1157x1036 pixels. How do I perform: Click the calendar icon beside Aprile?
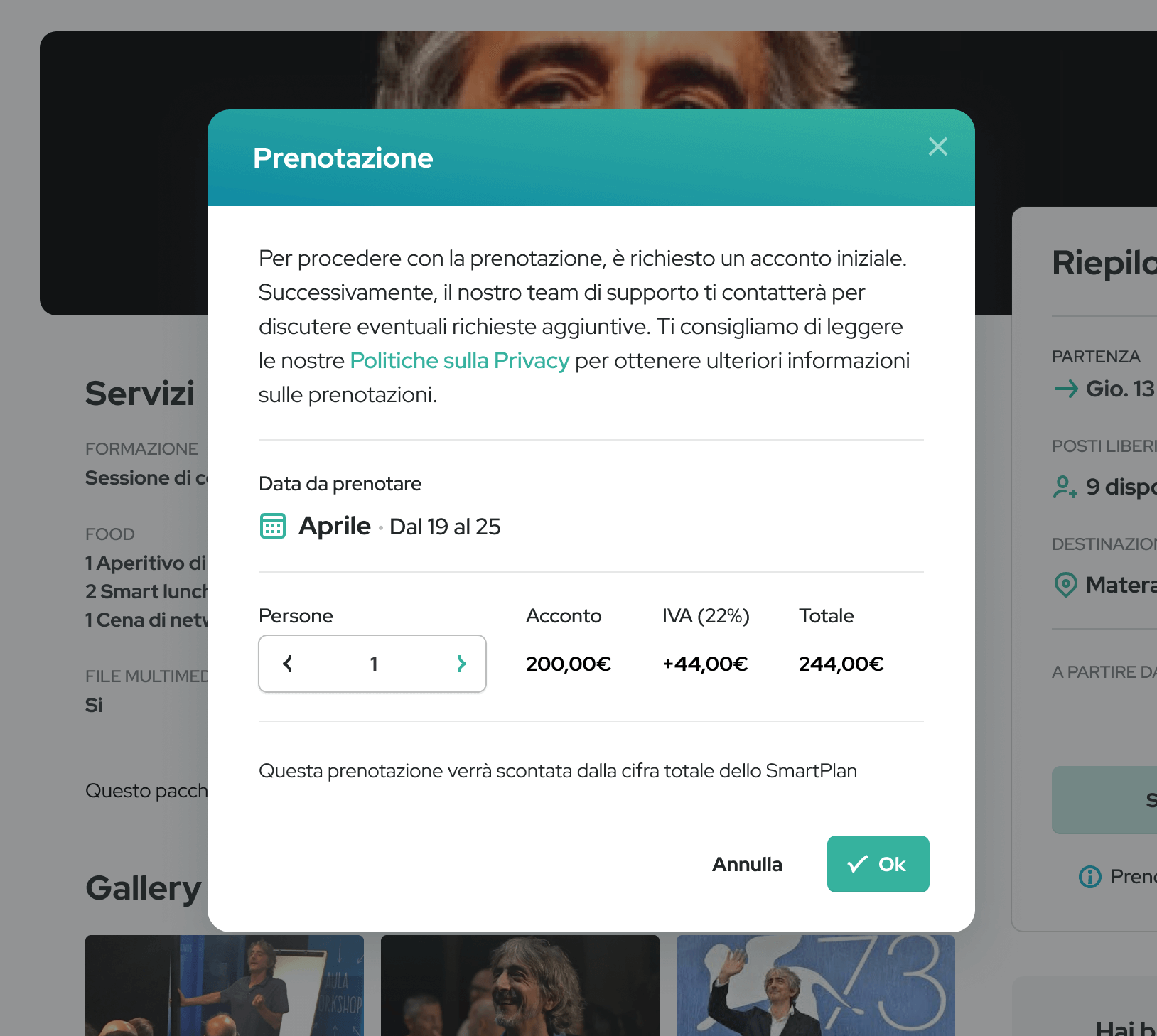click(273, 526)
